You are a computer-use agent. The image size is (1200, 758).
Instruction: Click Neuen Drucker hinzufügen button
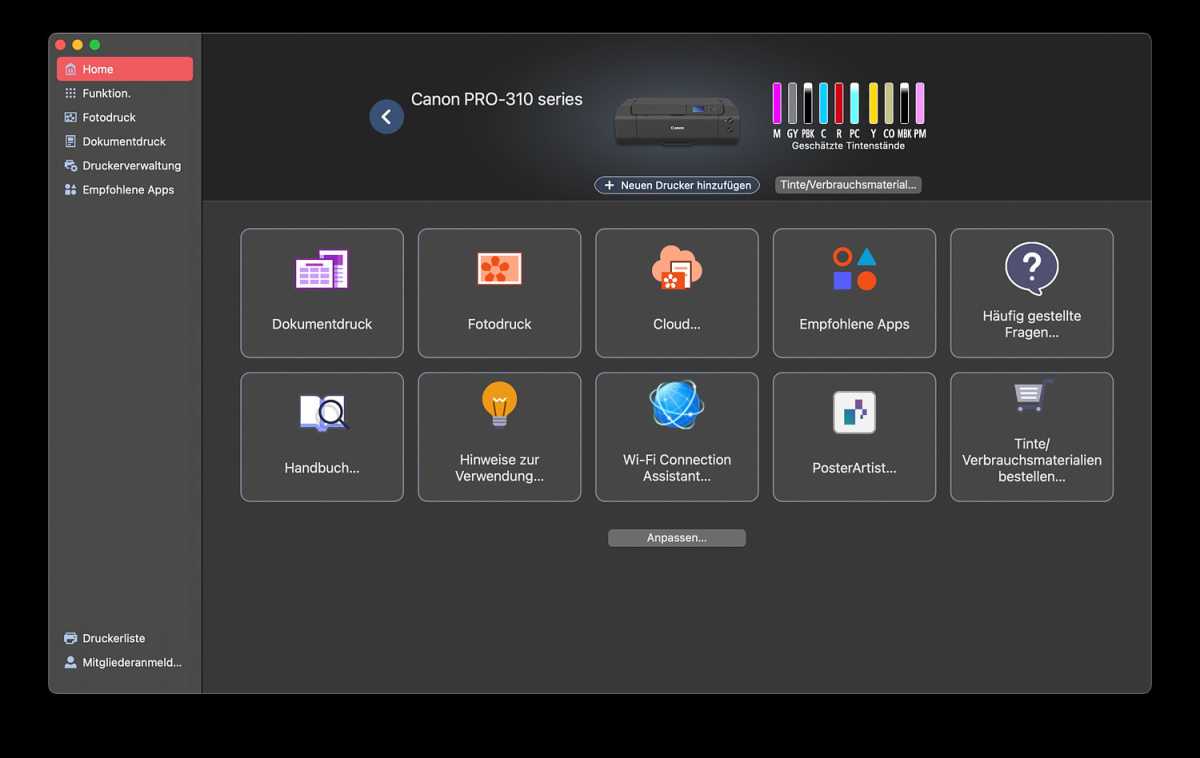click(x=677, y=185)
